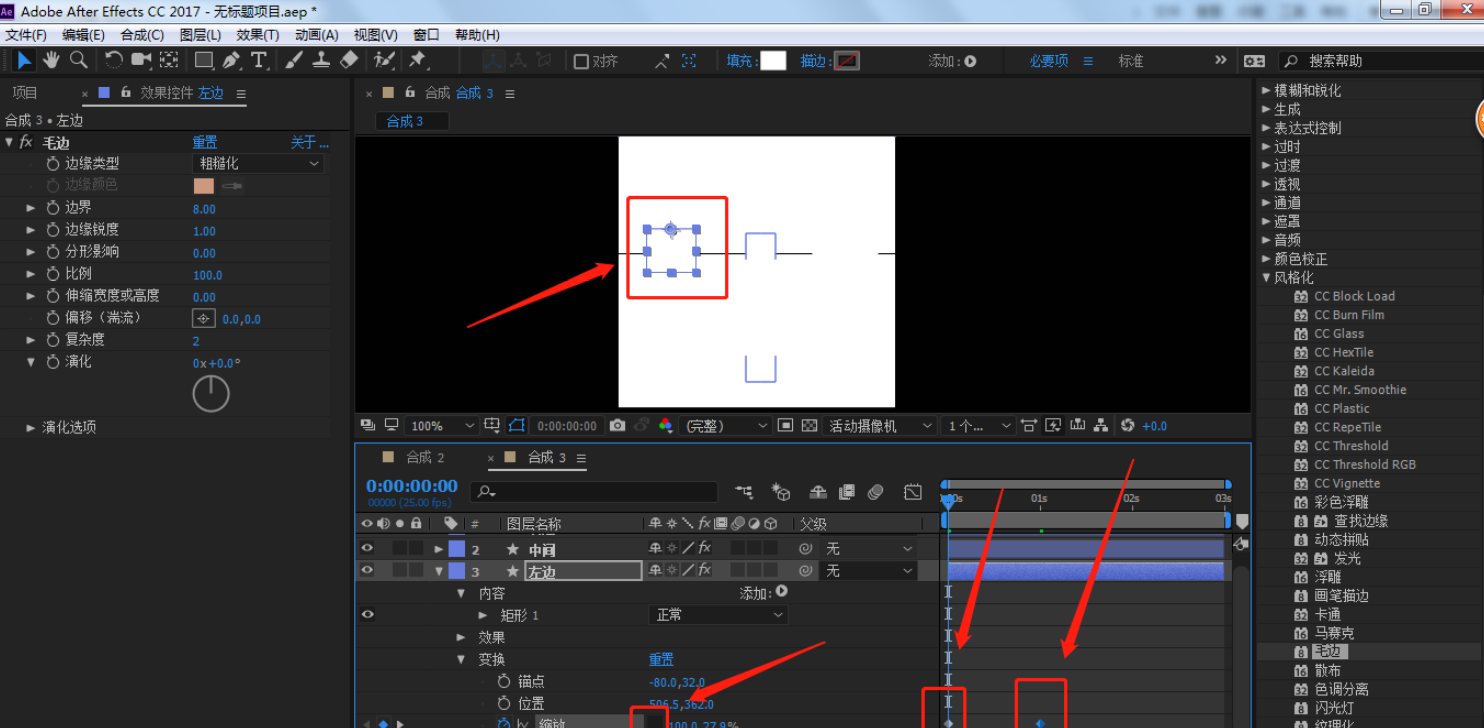Open the 合成(C) menu
The image size is (1484, 728).
click(142, 35)
